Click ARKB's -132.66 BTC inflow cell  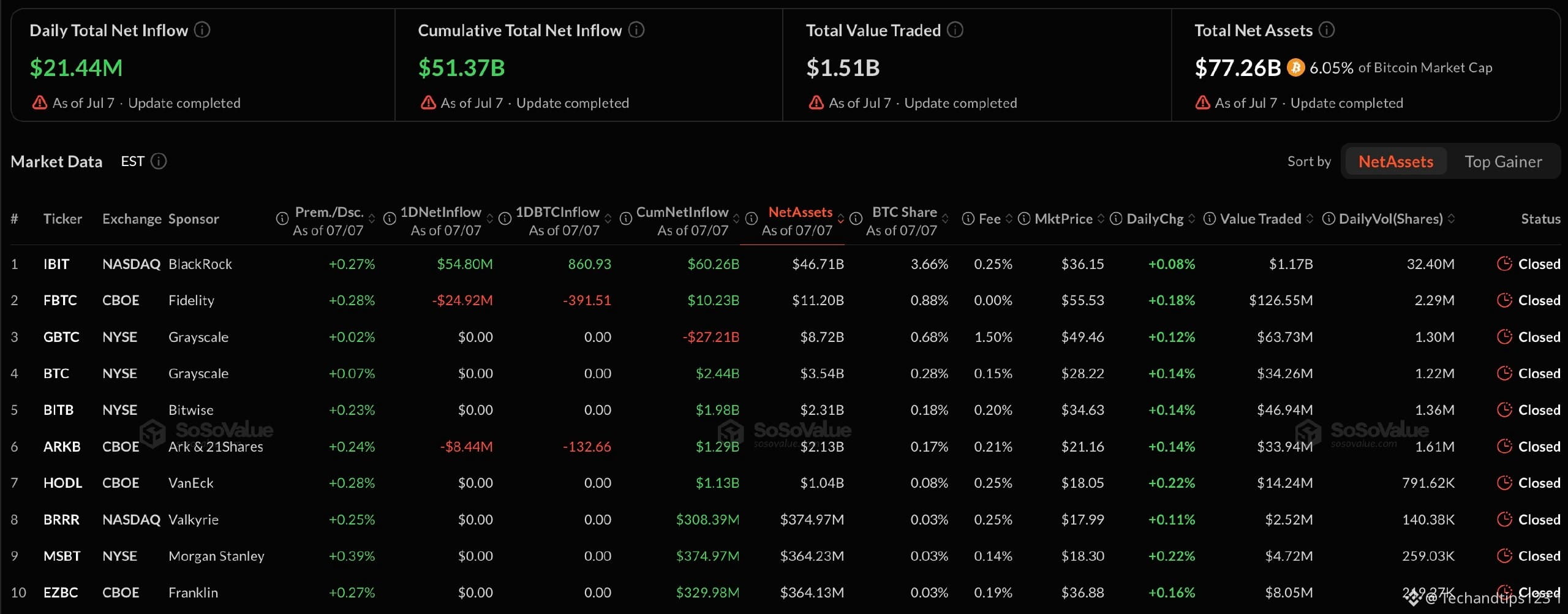click(587, 447)
